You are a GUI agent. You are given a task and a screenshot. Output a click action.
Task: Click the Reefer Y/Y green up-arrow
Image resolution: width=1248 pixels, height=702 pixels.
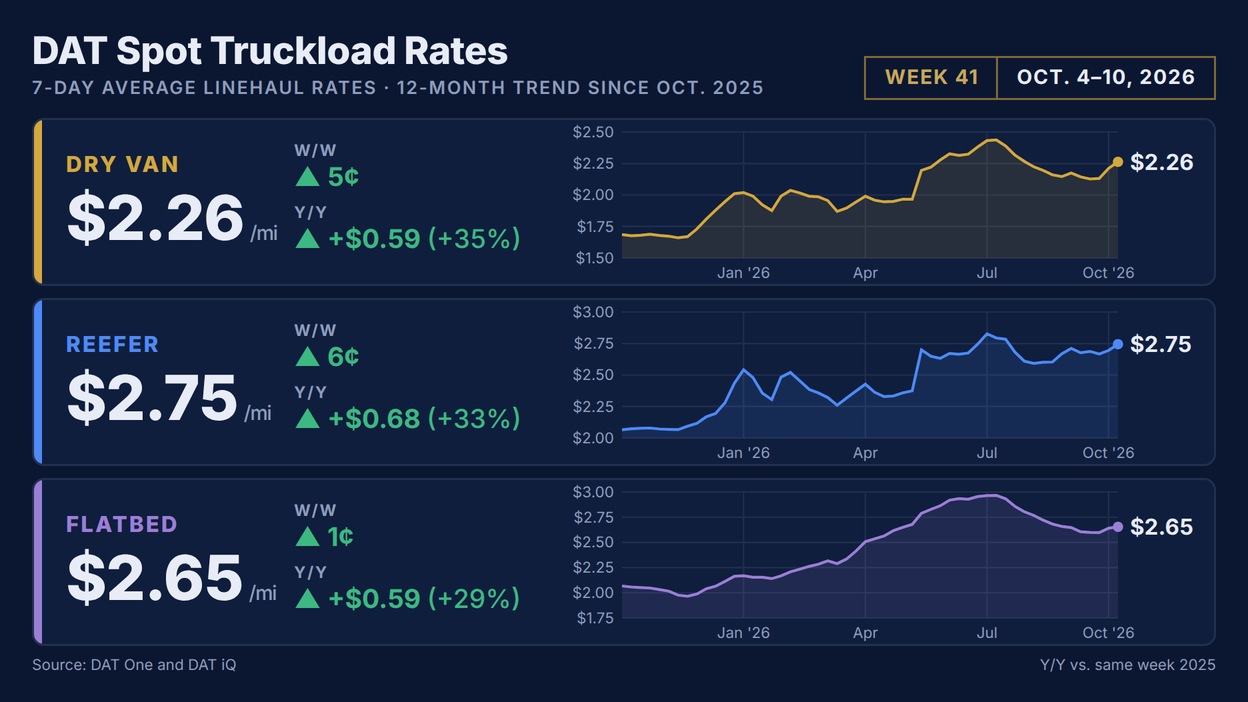(x=308, y=419)
